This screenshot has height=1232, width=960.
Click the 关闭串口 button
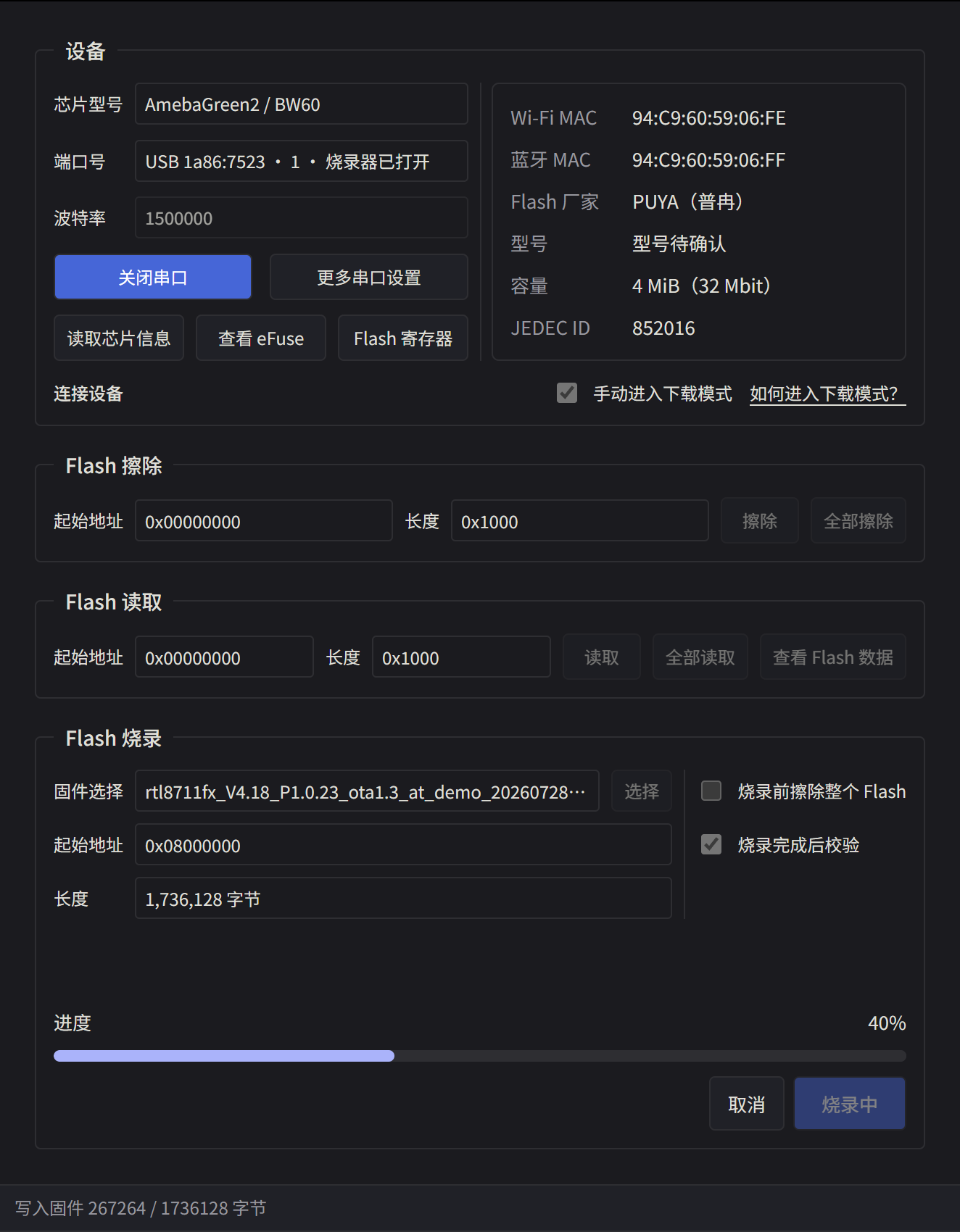153,277
